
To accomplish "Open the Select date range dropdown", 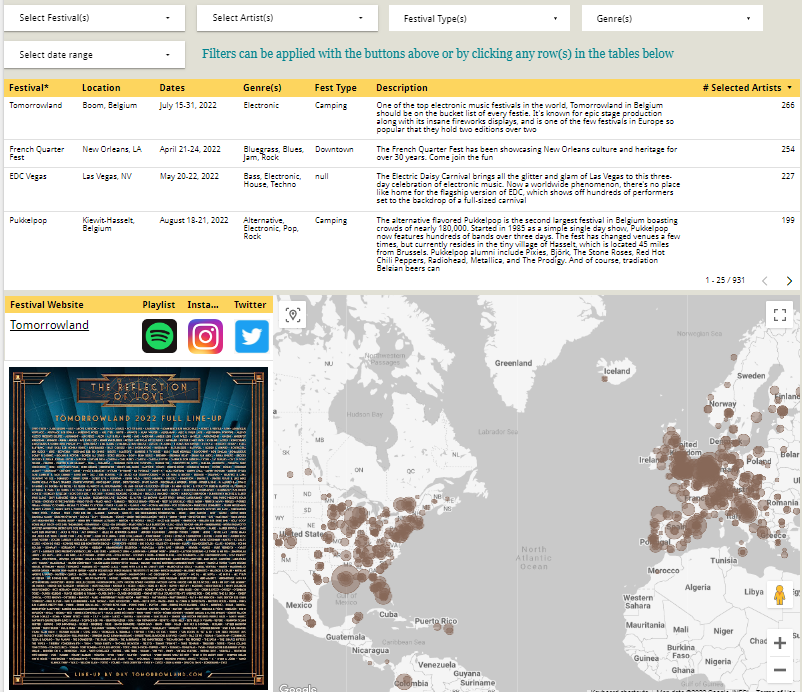I will pyautogui.click(x=94, y=55).
